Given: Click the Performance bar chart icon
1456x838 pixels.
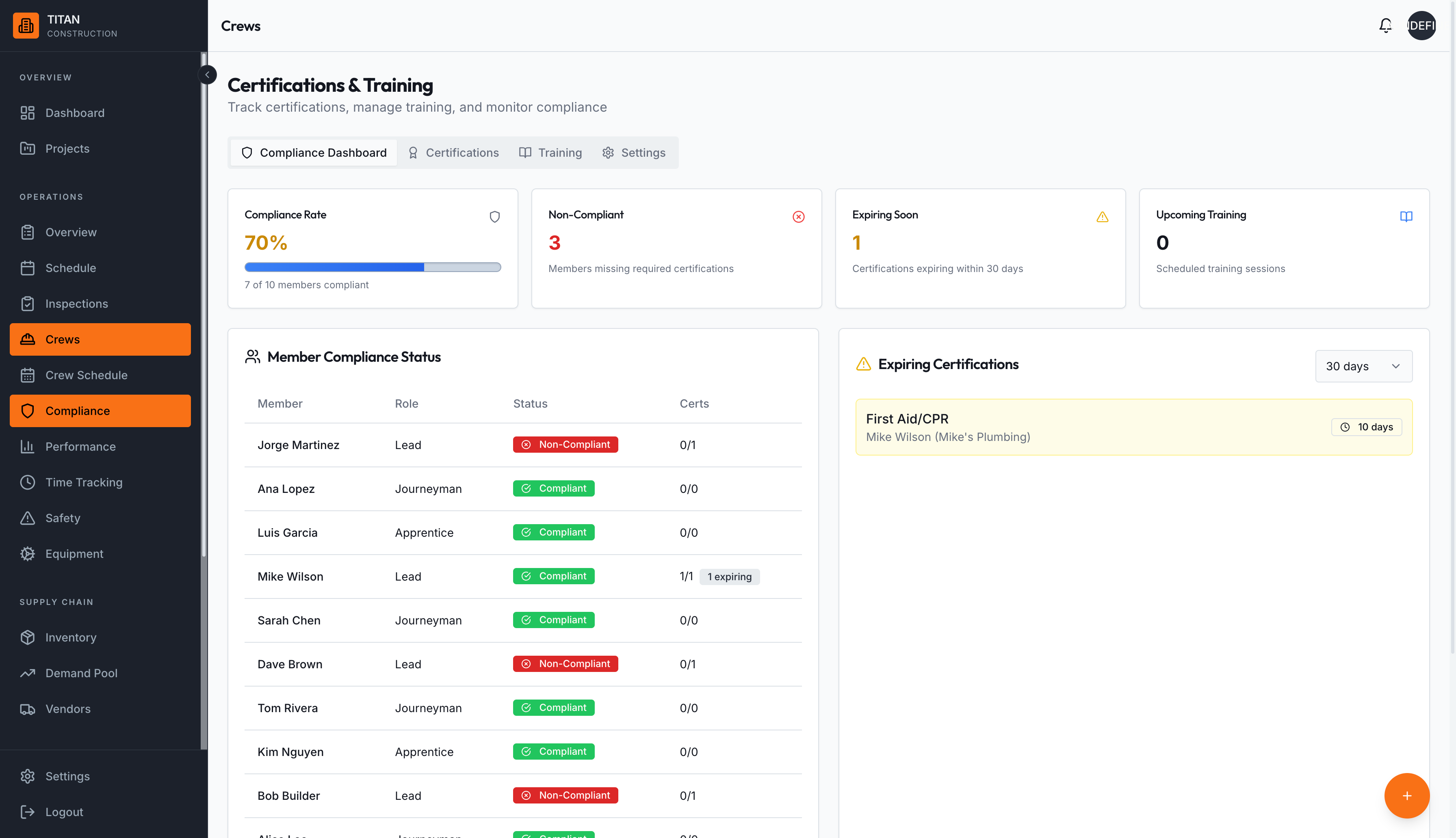Looking at the screenshot, I should click(28, 447).
